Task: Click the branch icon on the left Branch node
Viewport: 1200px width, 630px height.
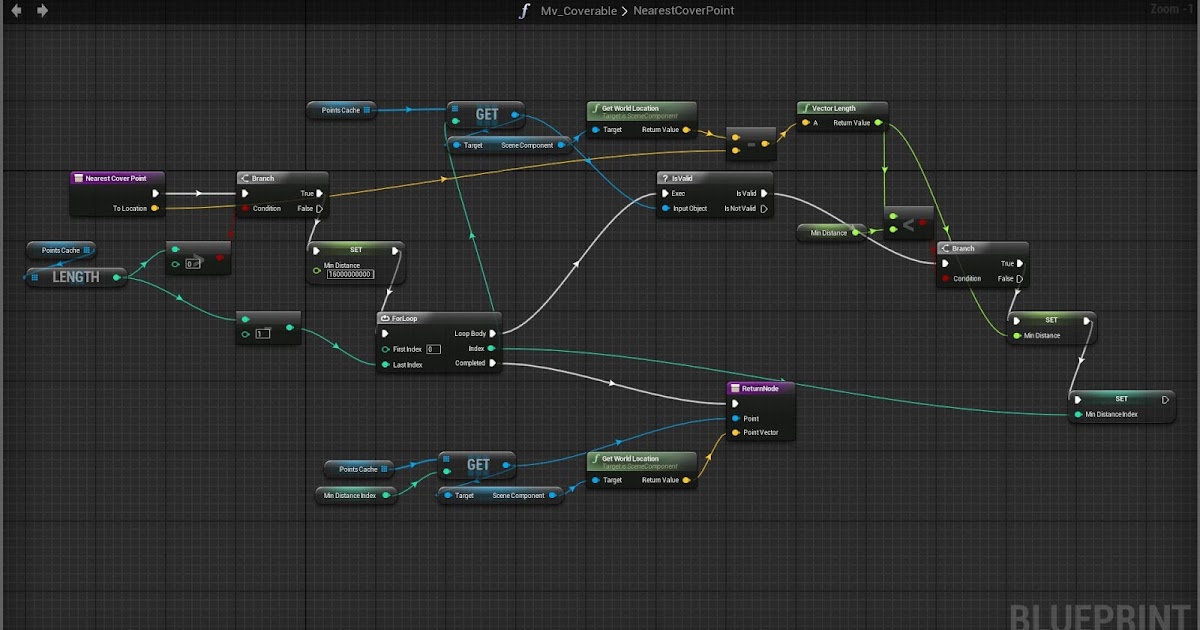Action: point(244,177)
